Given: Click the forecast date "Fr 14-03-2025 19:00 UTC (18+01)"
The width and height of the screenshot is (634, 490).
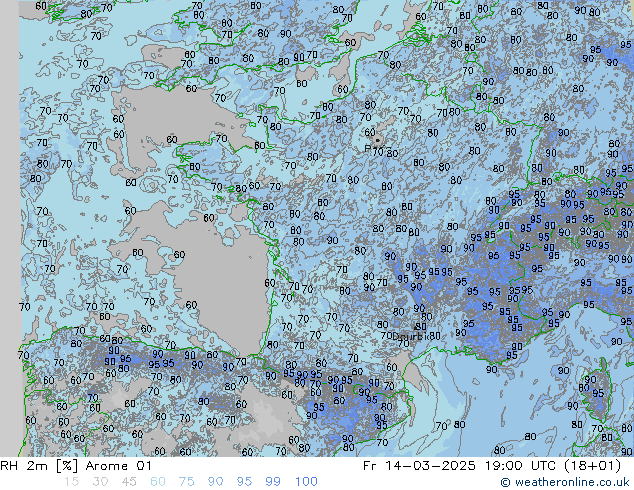Looking at the screenshot, I should coord(492,466).
